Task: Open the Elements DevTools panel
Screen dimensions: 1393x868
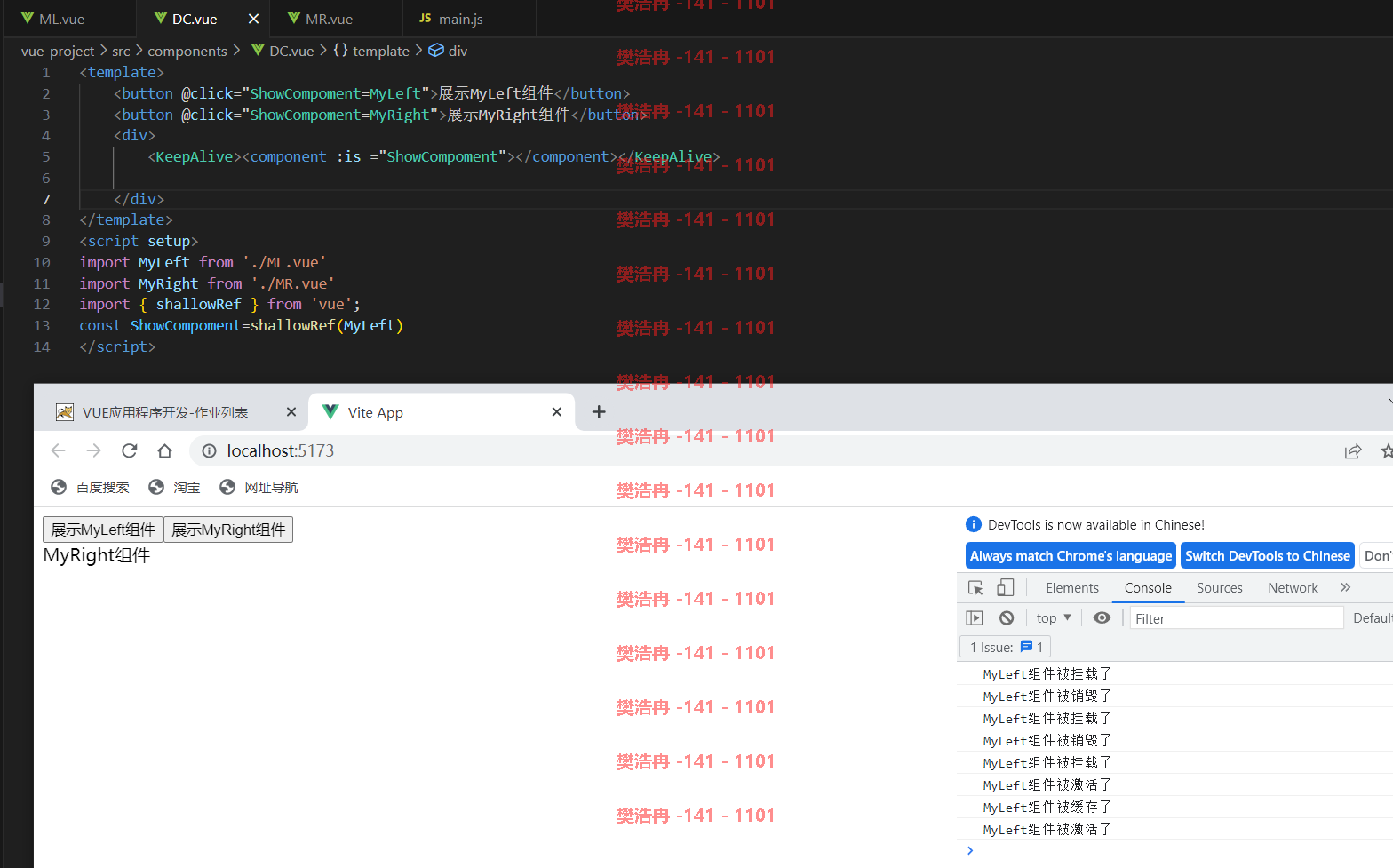Action: (x=1072, y=588)
